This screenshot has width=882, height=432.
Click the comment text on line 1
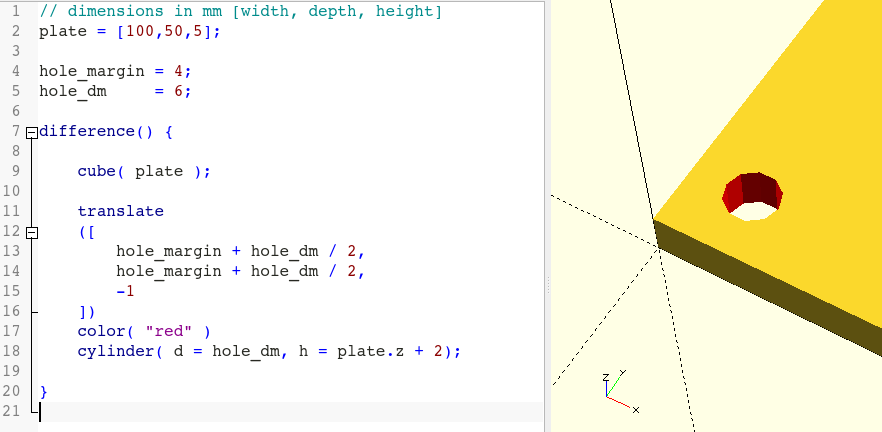point(241,11)
